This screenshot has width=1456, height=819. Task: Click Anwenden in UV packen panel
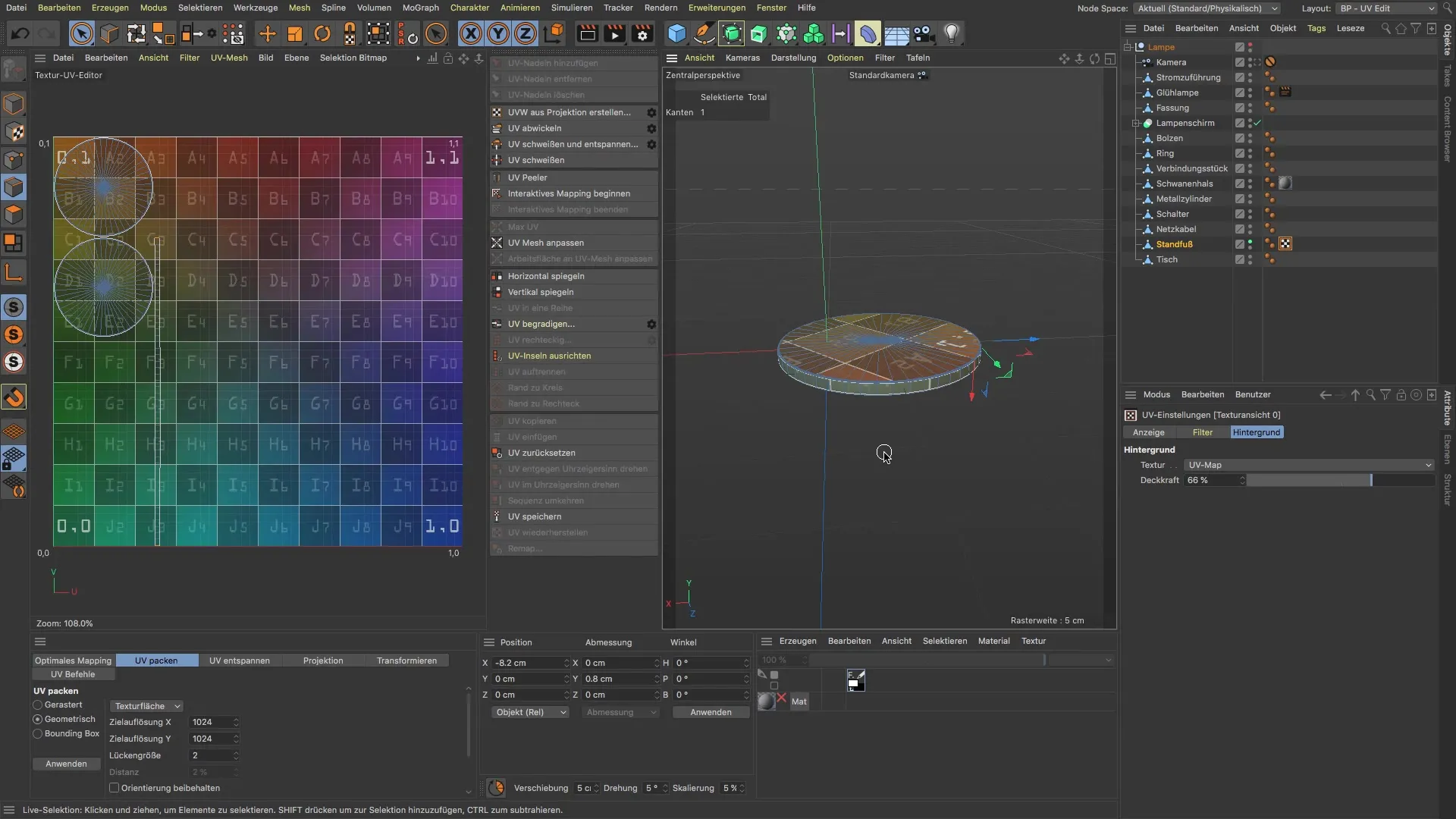pyautogui.click(x=66, y=764)
